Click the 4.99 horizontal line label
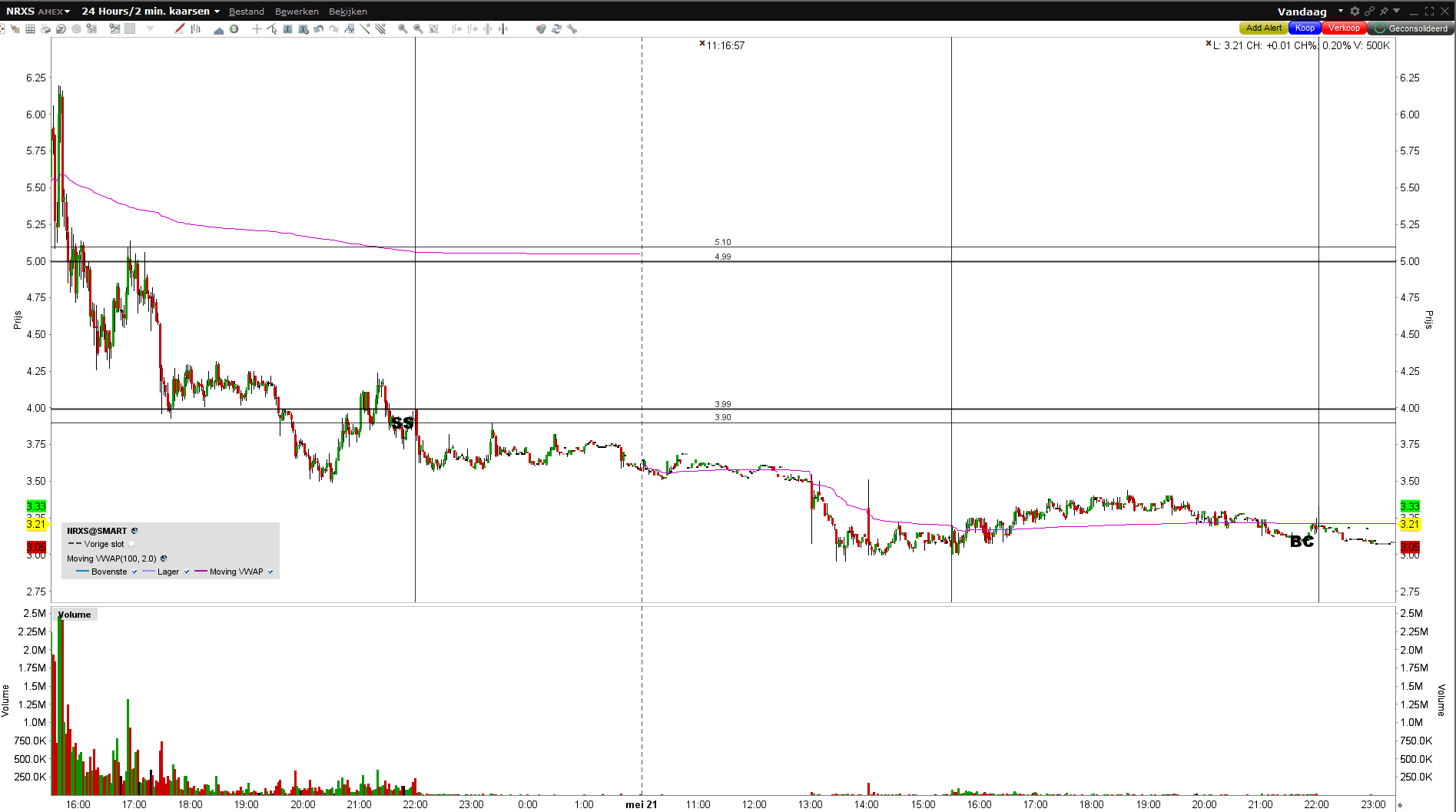Screen dimensions: 1456x812 tap(723, 257)
